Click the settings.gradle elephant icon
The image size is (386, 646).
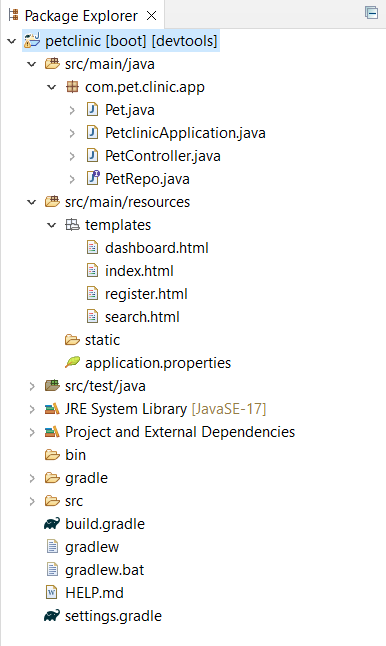pos(52,616)
